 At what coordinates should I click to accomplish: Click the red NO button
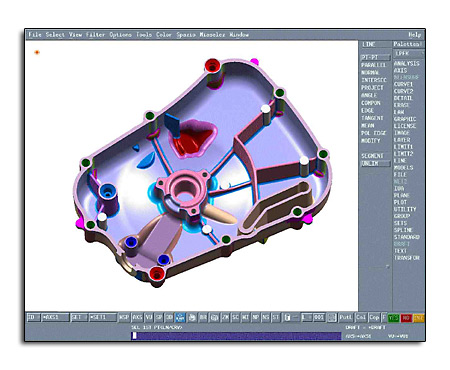click(x=406, y=318)
